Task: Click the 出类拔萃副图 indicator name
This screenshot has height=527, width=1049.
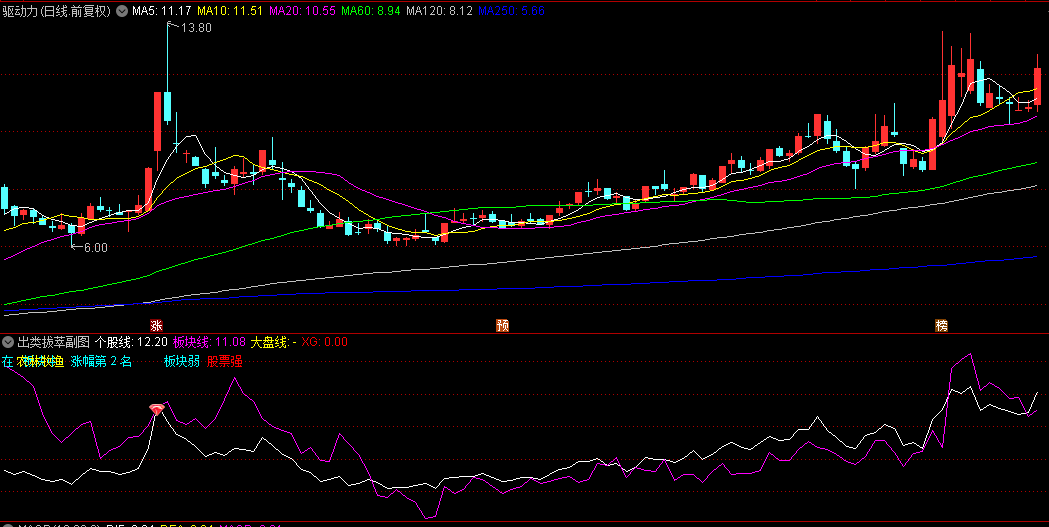Action: click(x=53, y=342)
